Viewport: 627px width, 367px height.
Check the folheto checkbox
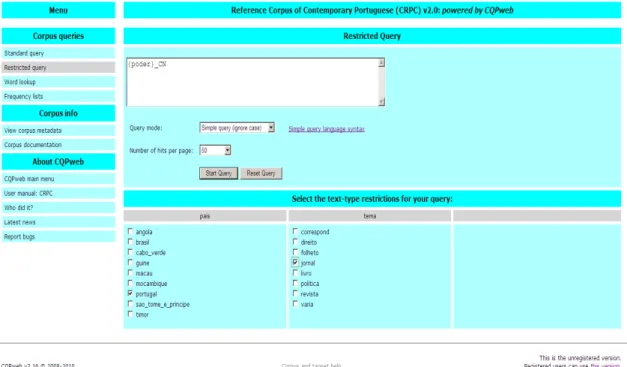click(295, 252)
